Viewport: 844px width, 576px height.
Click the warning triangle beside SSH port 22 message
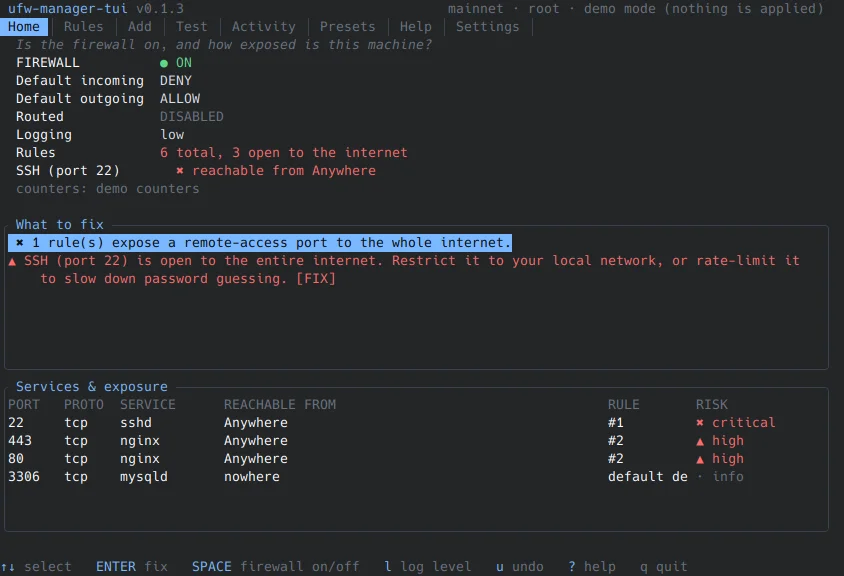click(x=12, y=262)
